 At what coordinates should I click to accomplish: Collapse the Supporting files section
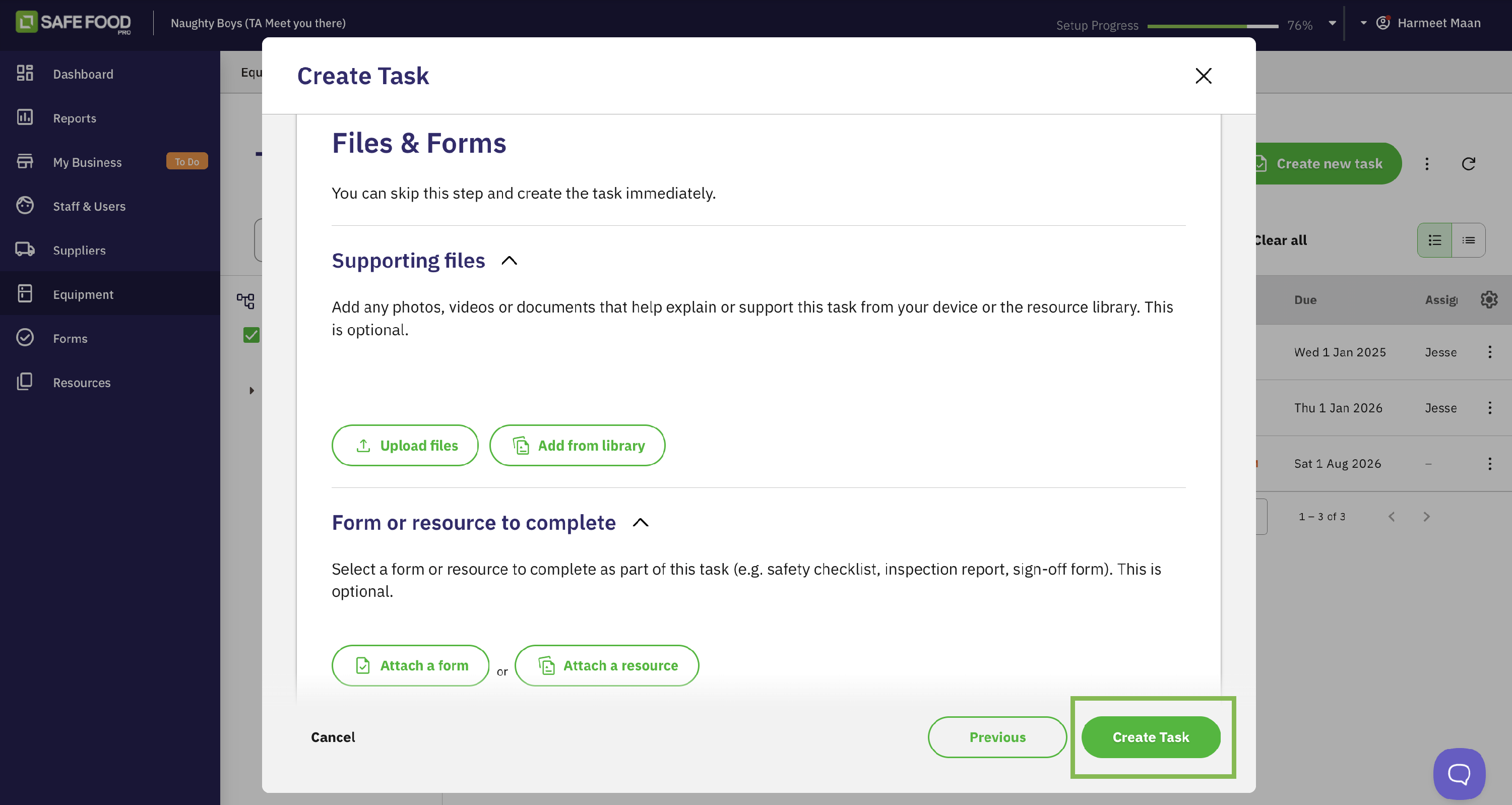pos(509,260)
